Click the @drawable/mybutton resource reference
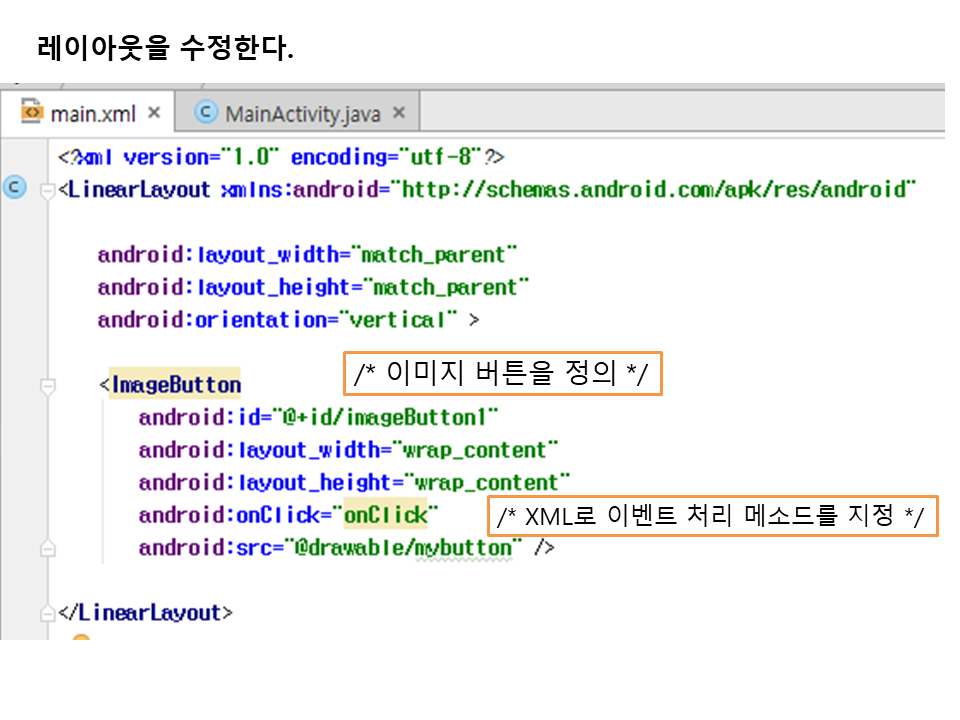960x720 pixels. pos(403,548)
